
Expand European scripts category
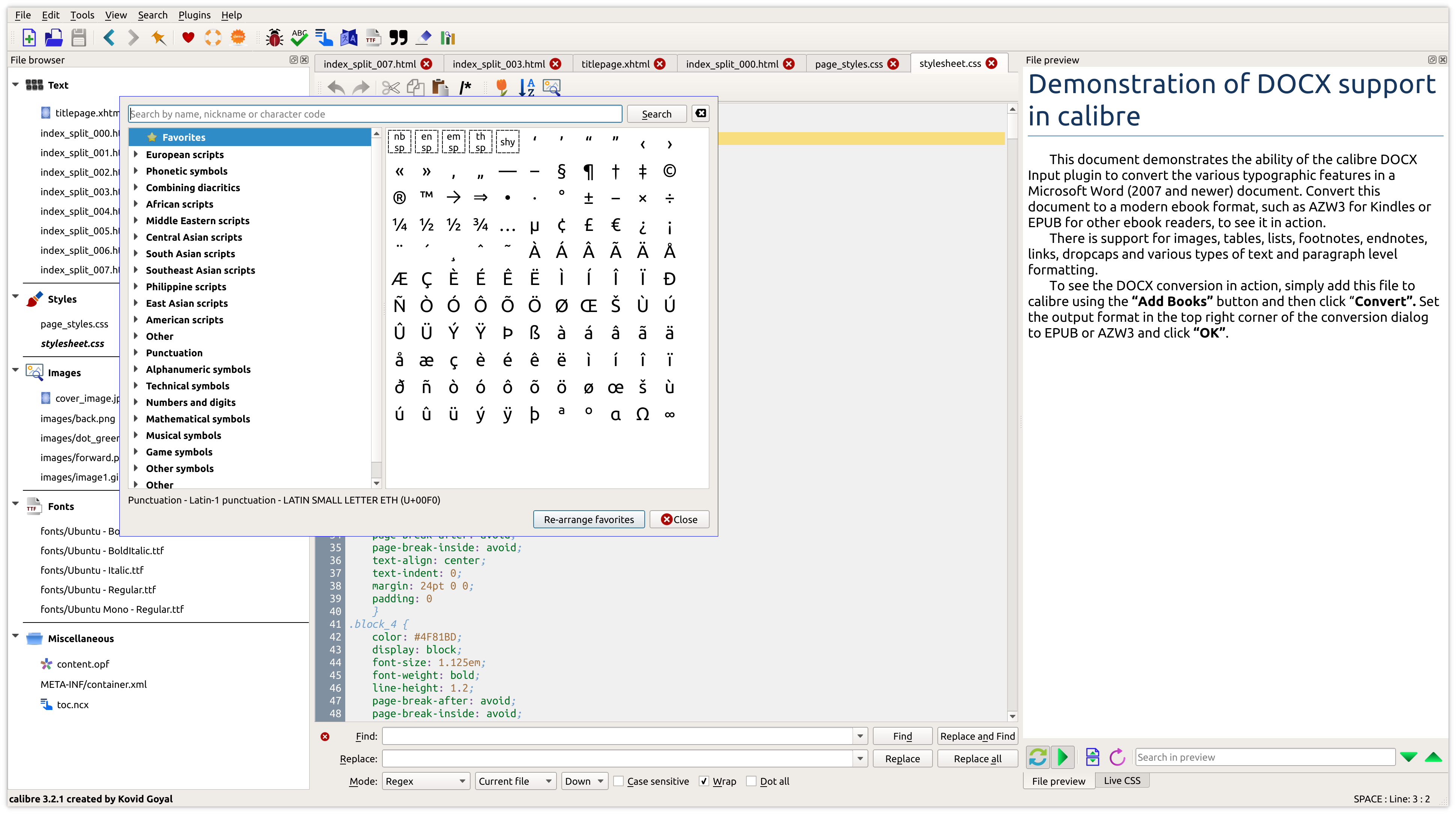[135, 154]
